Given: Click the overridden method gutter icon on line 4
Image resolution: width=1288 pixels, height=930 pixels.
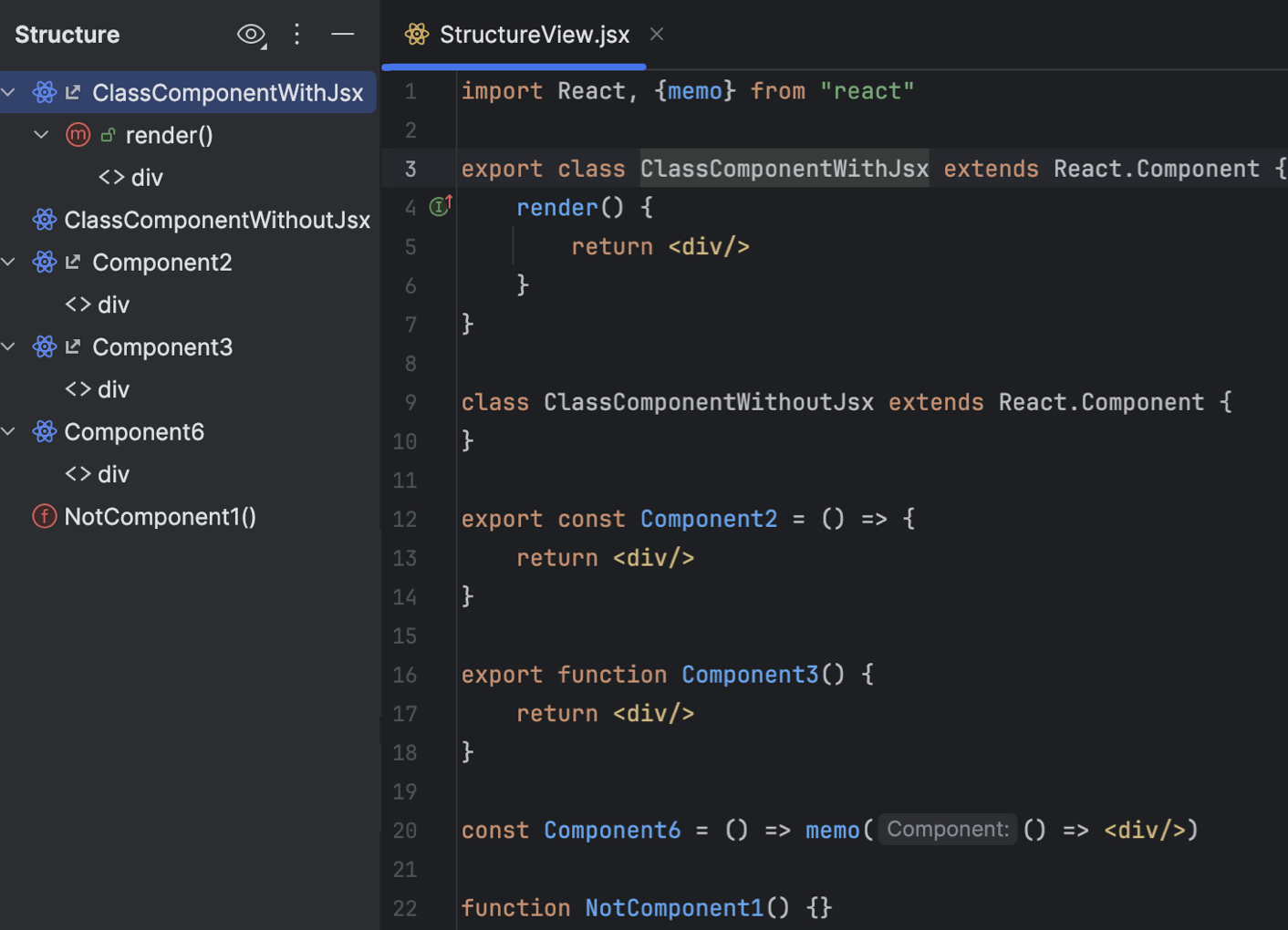Looking at the screenshot, I should (x=439, y=206).
